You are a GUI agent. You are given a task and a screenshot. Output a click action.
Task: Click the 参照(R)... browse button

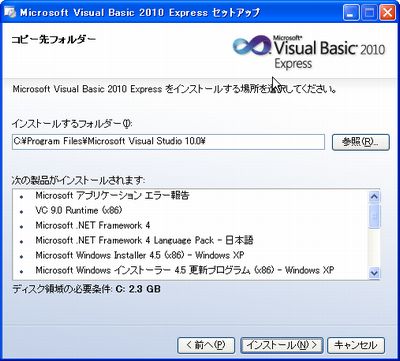pyautogui.click(x=361, y=142)
